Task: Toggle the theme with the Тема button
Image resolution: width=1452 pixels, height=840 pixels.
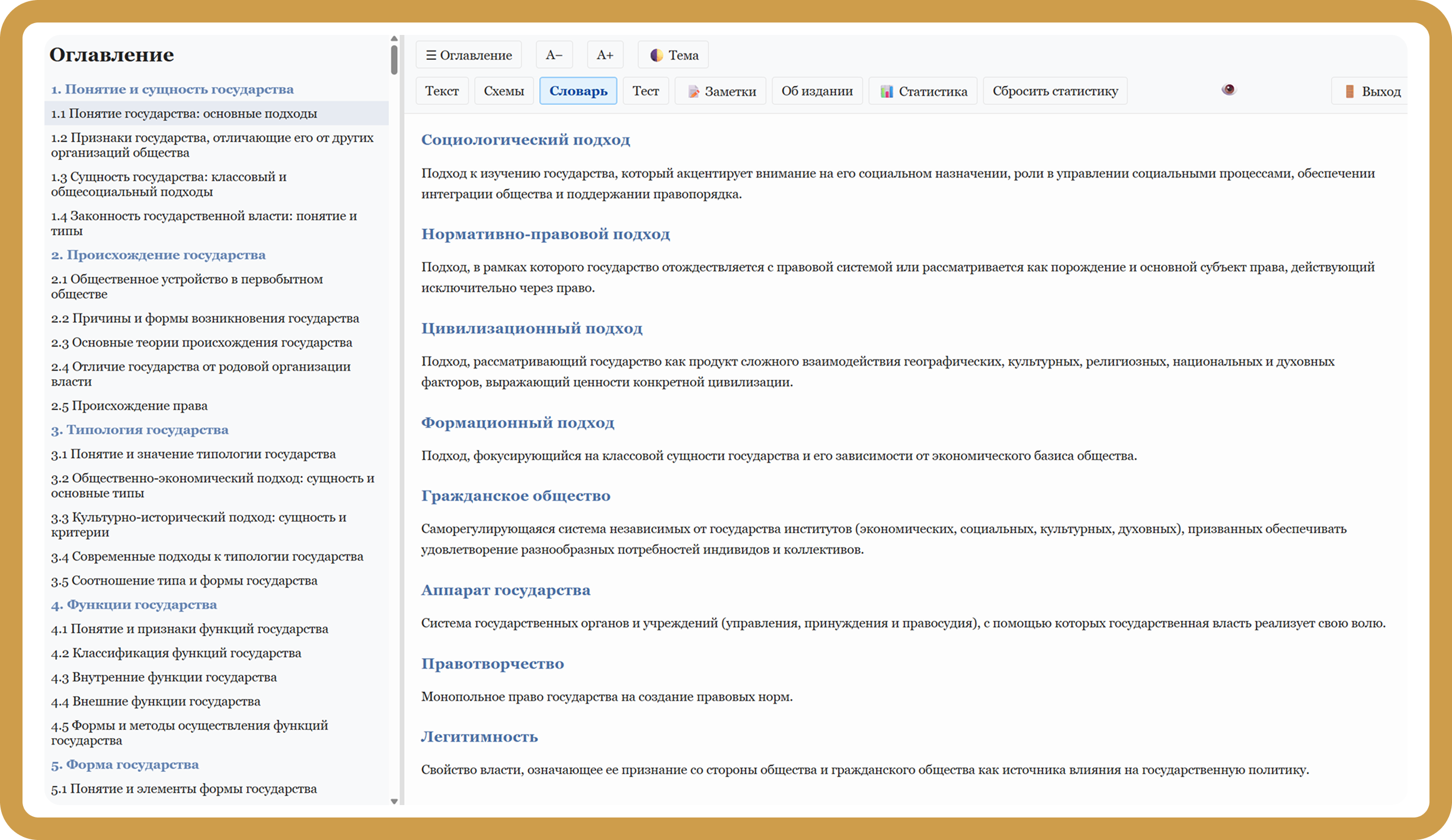Action: pos(673,55)
